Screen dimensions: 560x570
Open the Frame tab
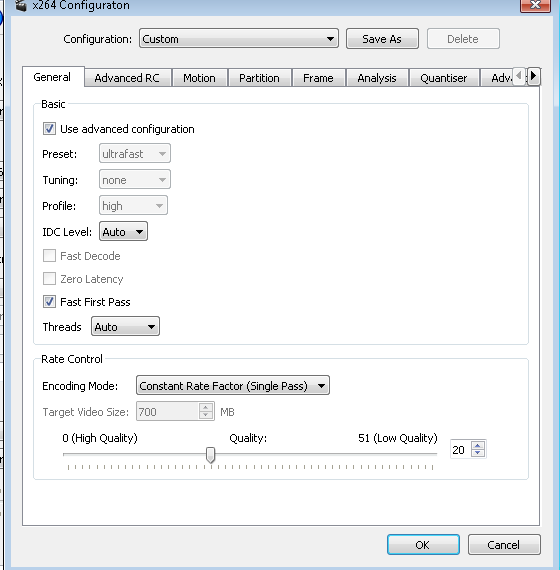[x=318, y=78]
